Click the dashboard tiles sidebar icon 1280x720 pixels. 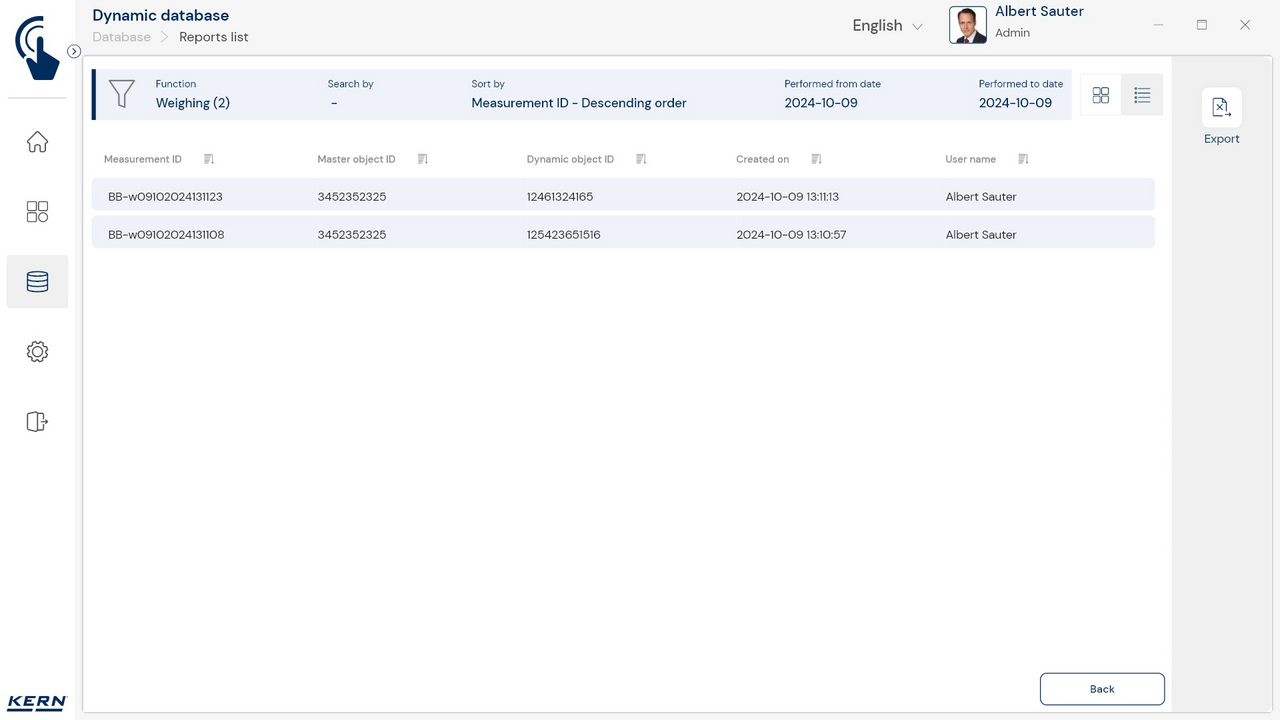(x=37, y=212)
